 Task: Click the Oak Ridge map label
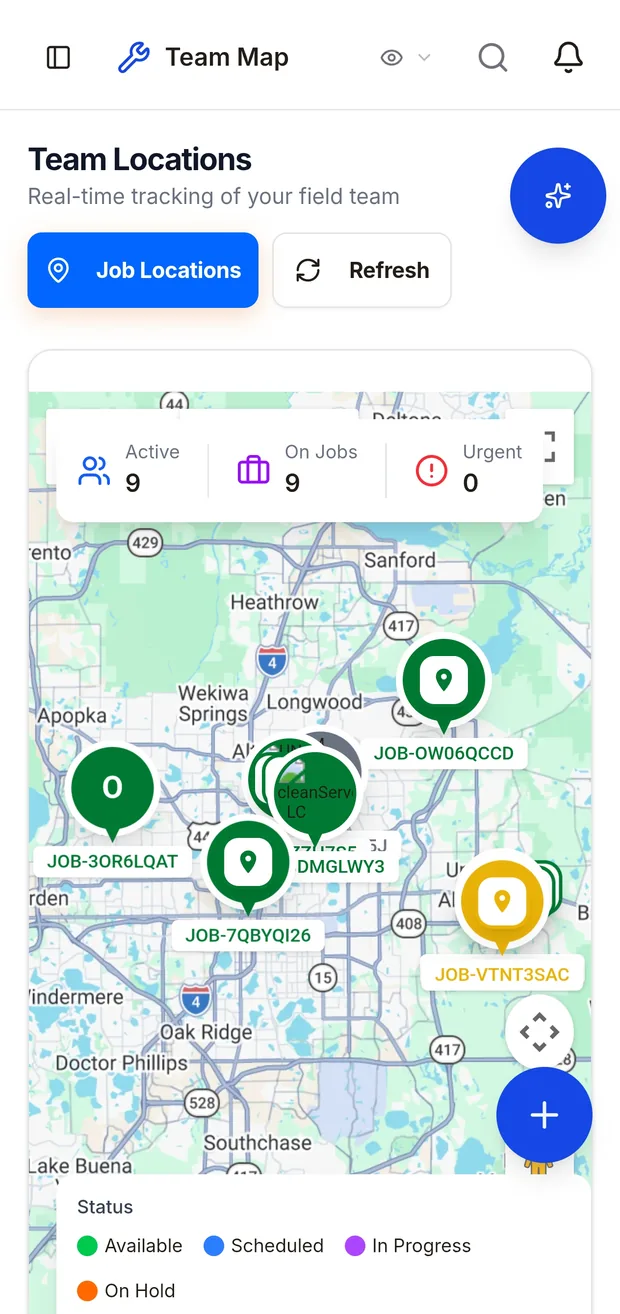pos(206,1032)
